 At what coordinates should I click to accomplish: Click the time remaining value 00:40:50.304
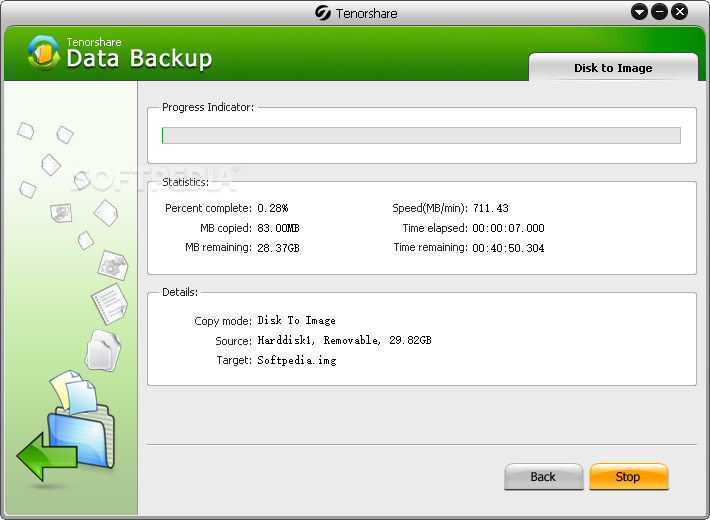(508, 248)
